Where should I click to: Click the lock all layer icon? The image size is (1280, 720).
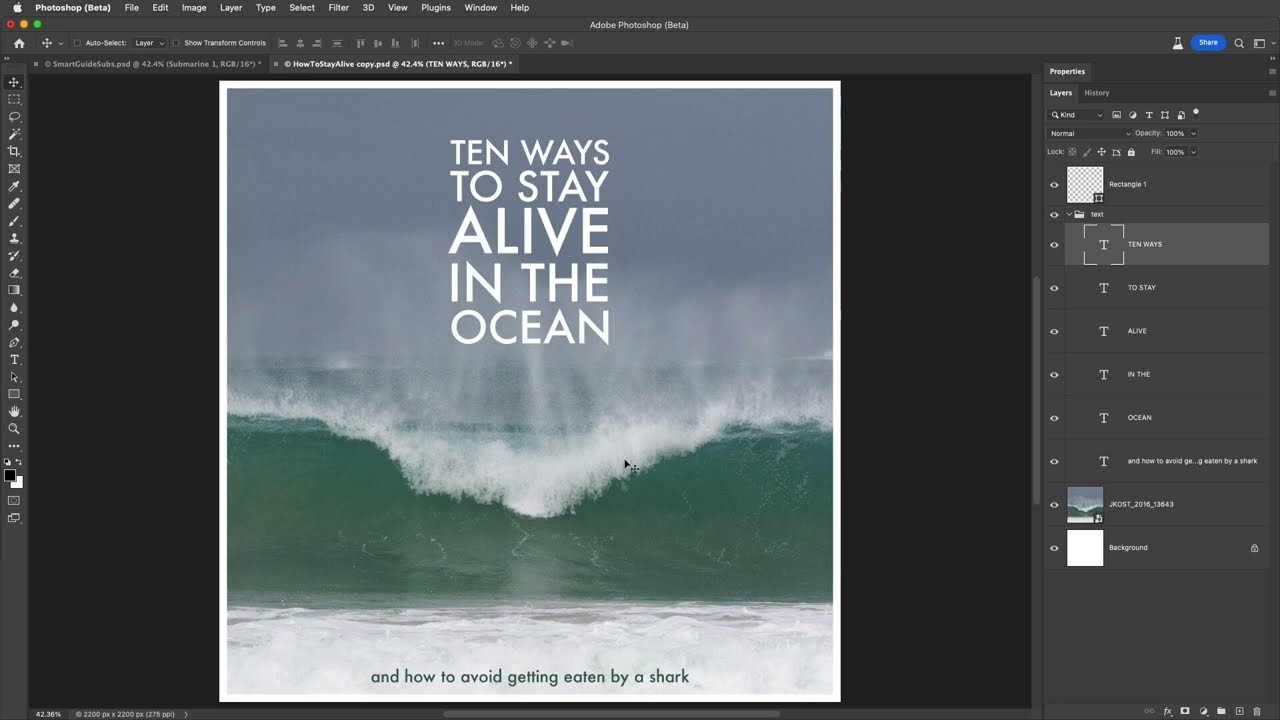[x=1131, y=152]
